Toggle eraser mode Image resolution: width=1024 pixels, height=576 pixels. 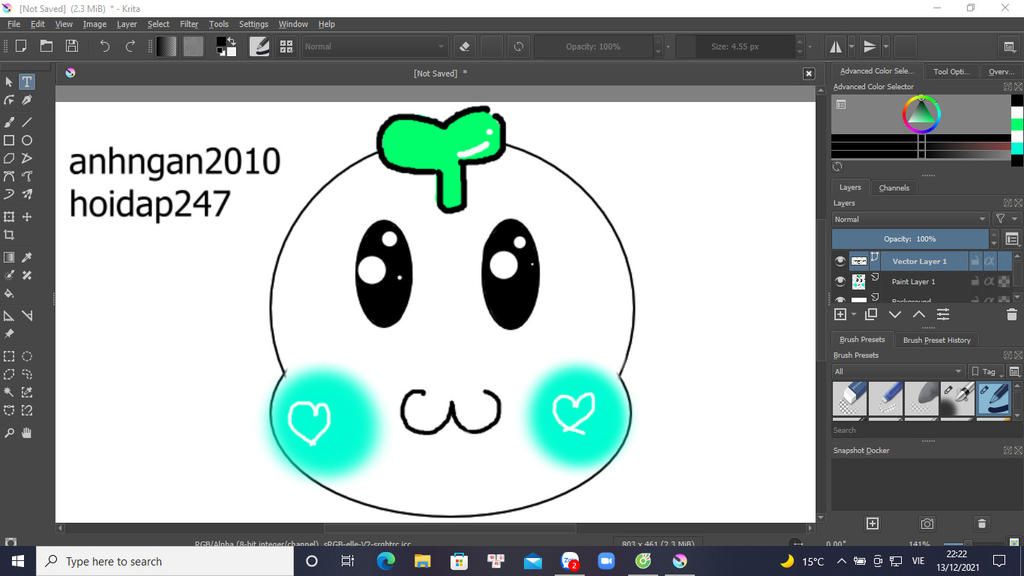pyautogui.click(x=464, y=46)
